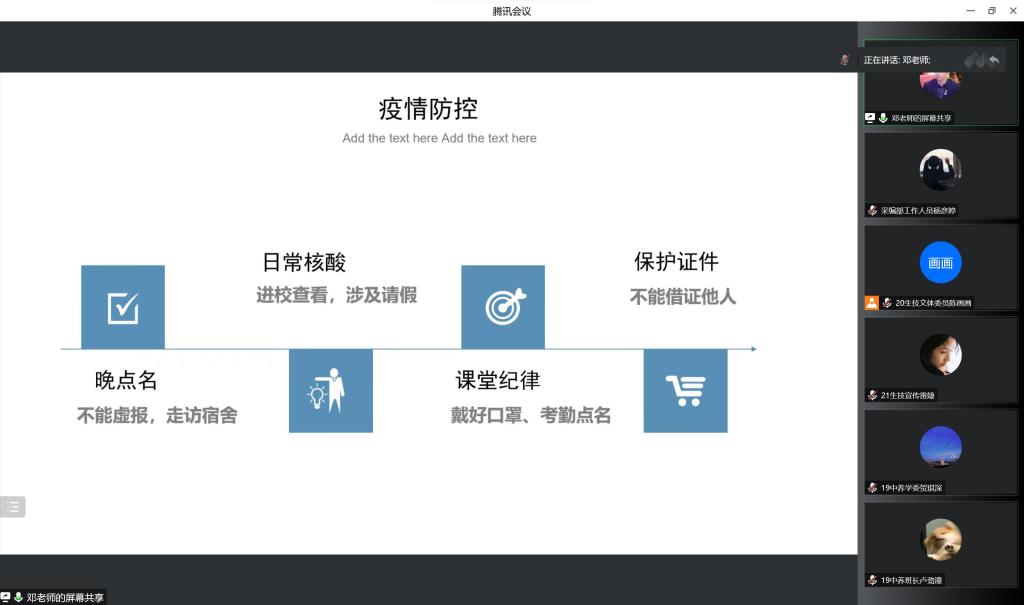The height and width of the screenshot is (605, 1024).
Task: Click the target with arrow icon box
Action: (x=503, y=307)
